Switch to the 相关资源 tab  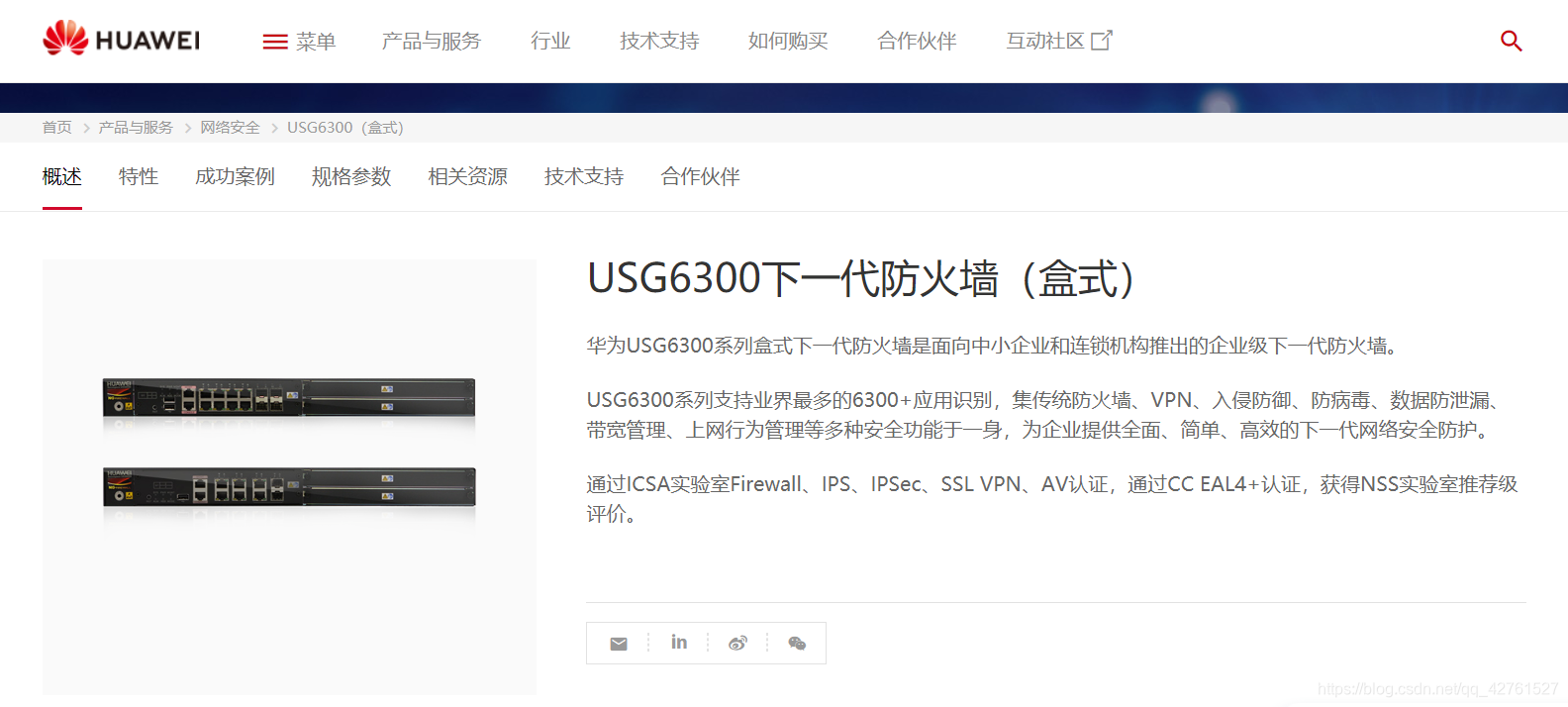[x=467, y=176]
